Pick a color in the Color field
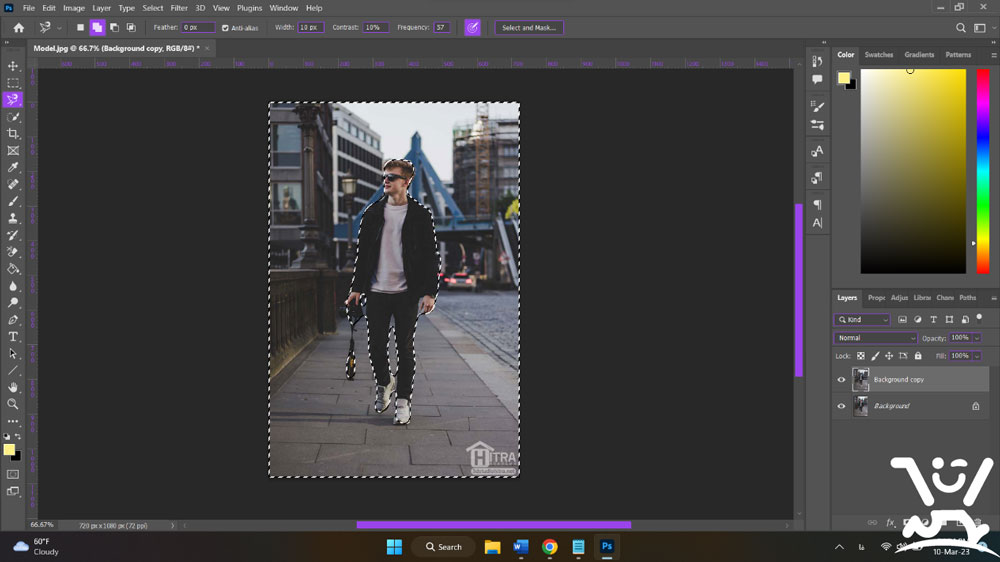1000x562 pixels. 913,171
